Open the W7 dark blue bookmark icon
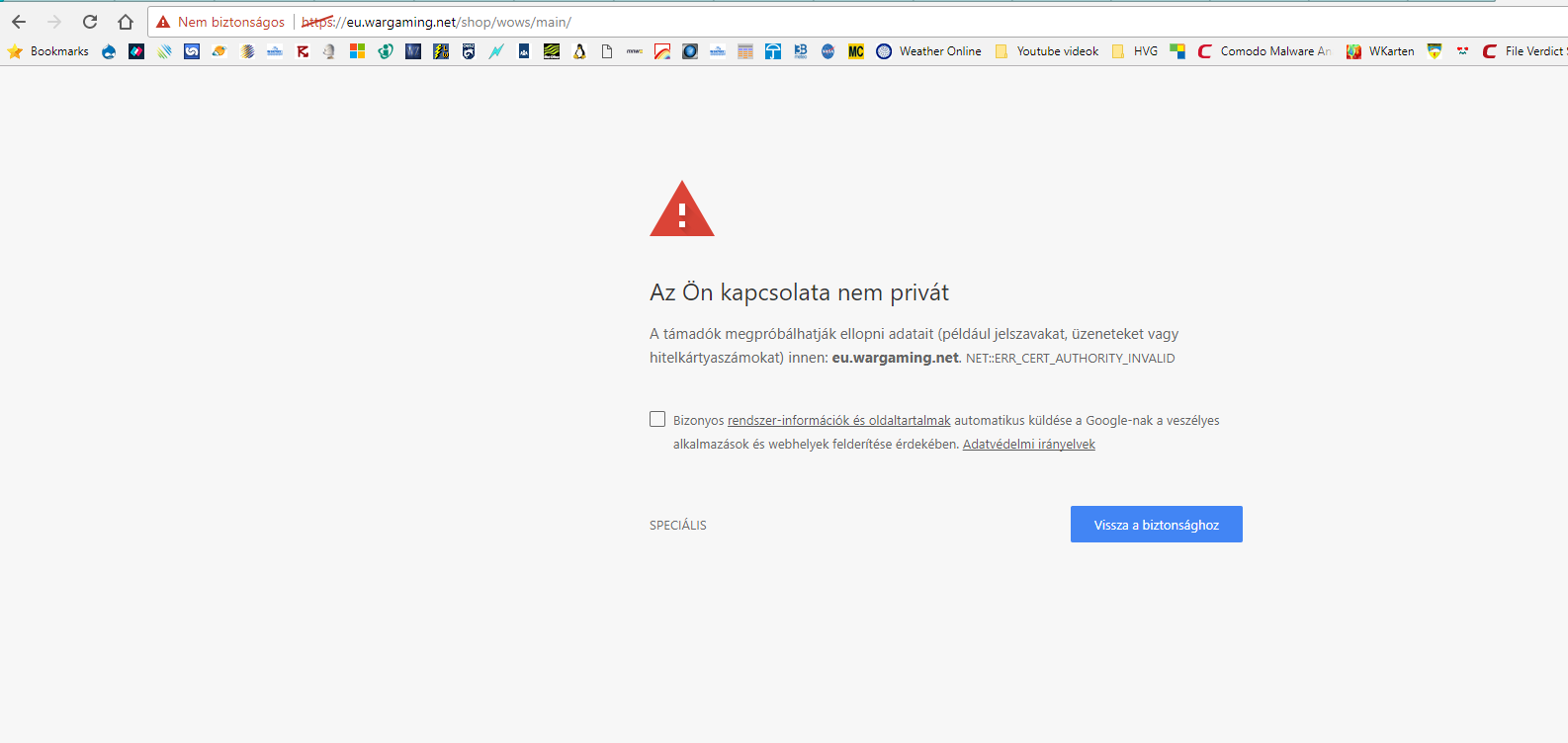1568x743 pixels. [413, 51]
